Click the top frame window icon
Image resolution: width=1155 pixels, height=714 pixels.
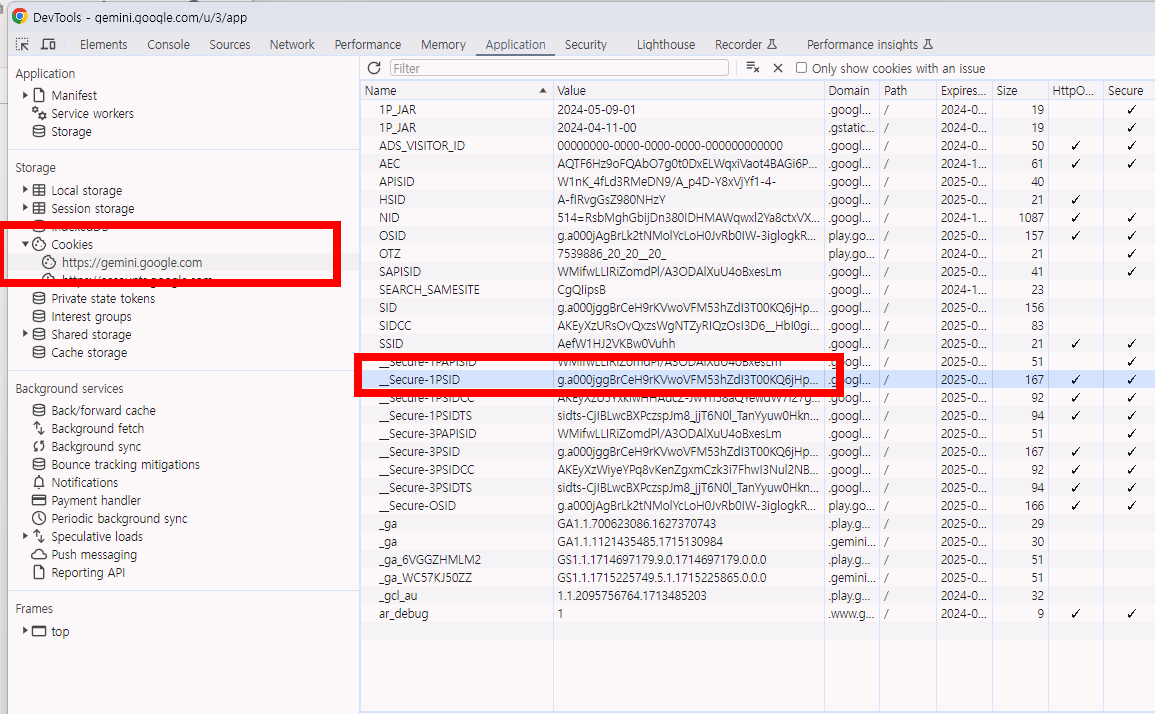coord(39,631)
